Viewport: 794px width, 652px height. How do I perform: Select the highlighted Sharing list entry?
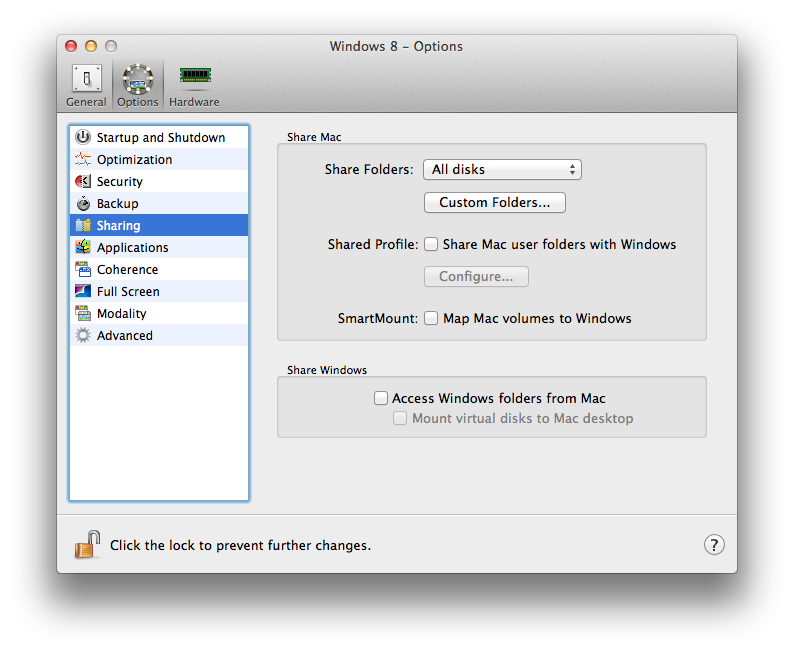coord(159,225)
